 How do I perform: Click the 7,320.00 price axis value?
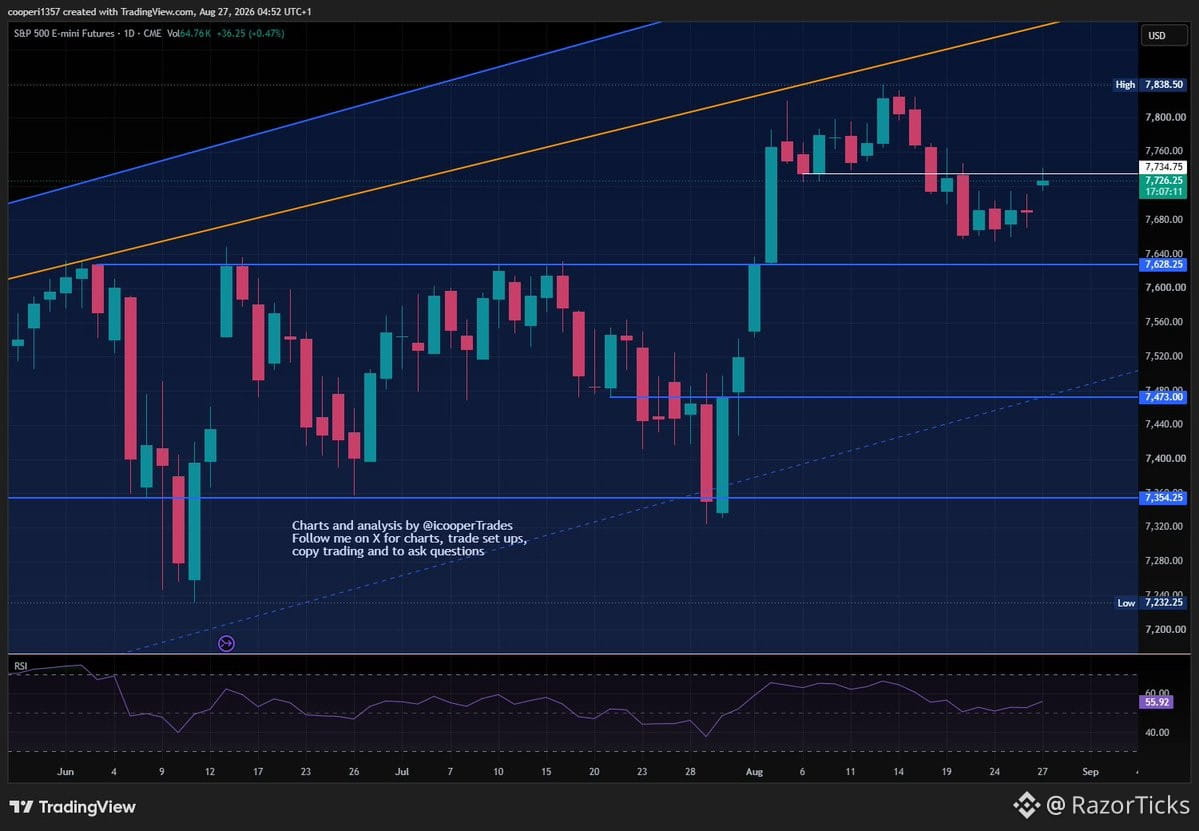1165,527
